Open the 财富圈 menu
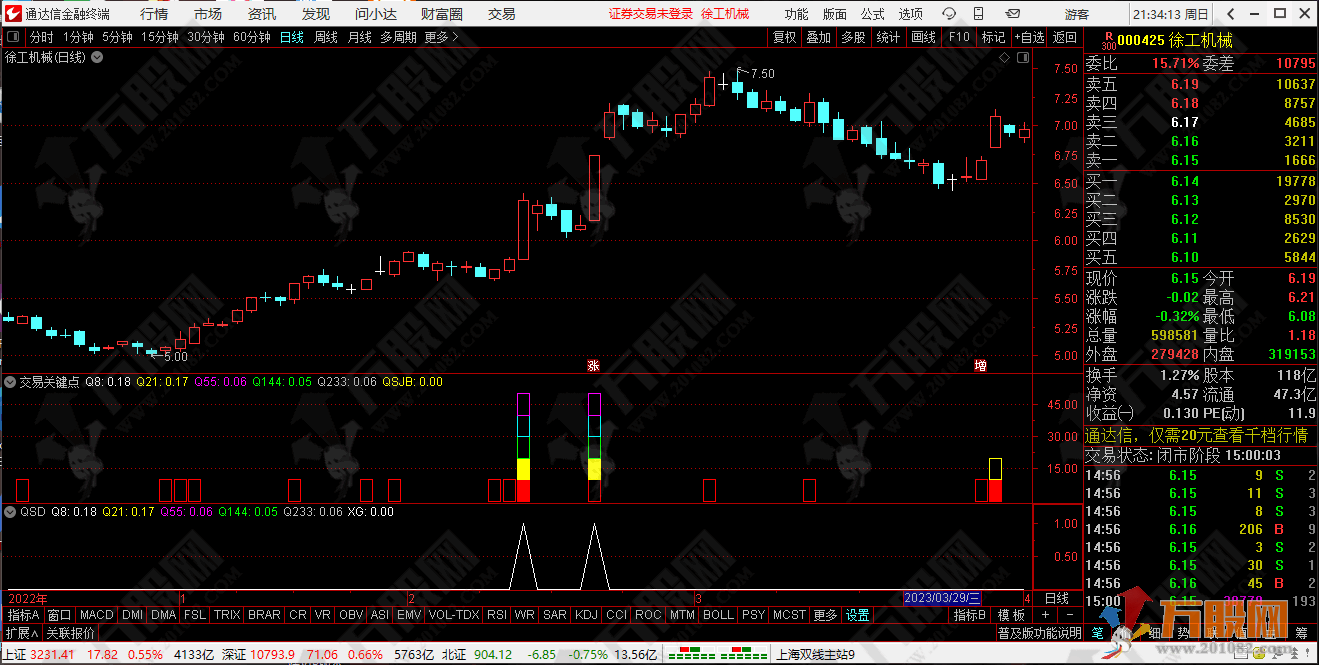The image size is (1319, 665). pos(441,14)
